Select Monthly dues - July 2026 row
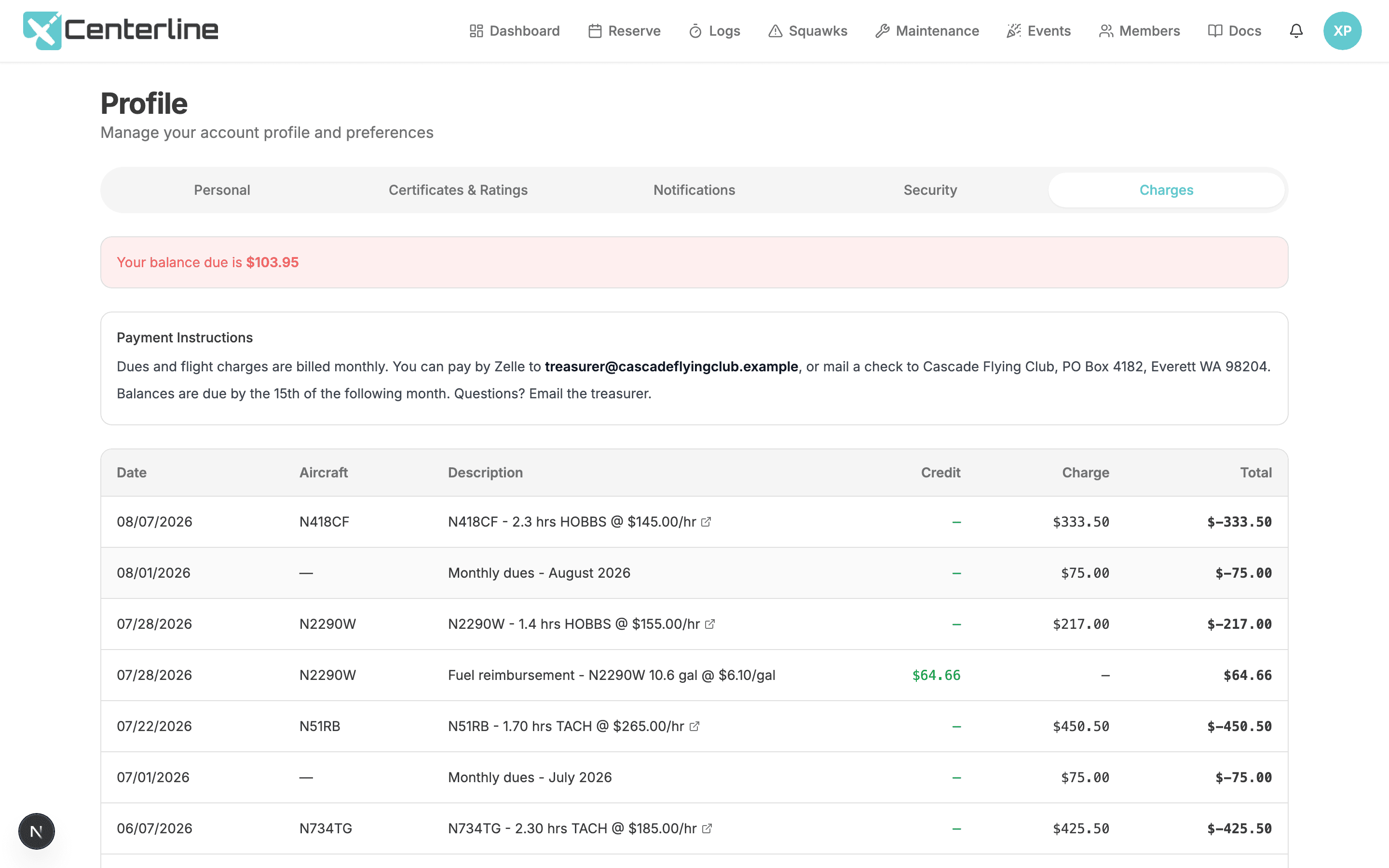 694,777
